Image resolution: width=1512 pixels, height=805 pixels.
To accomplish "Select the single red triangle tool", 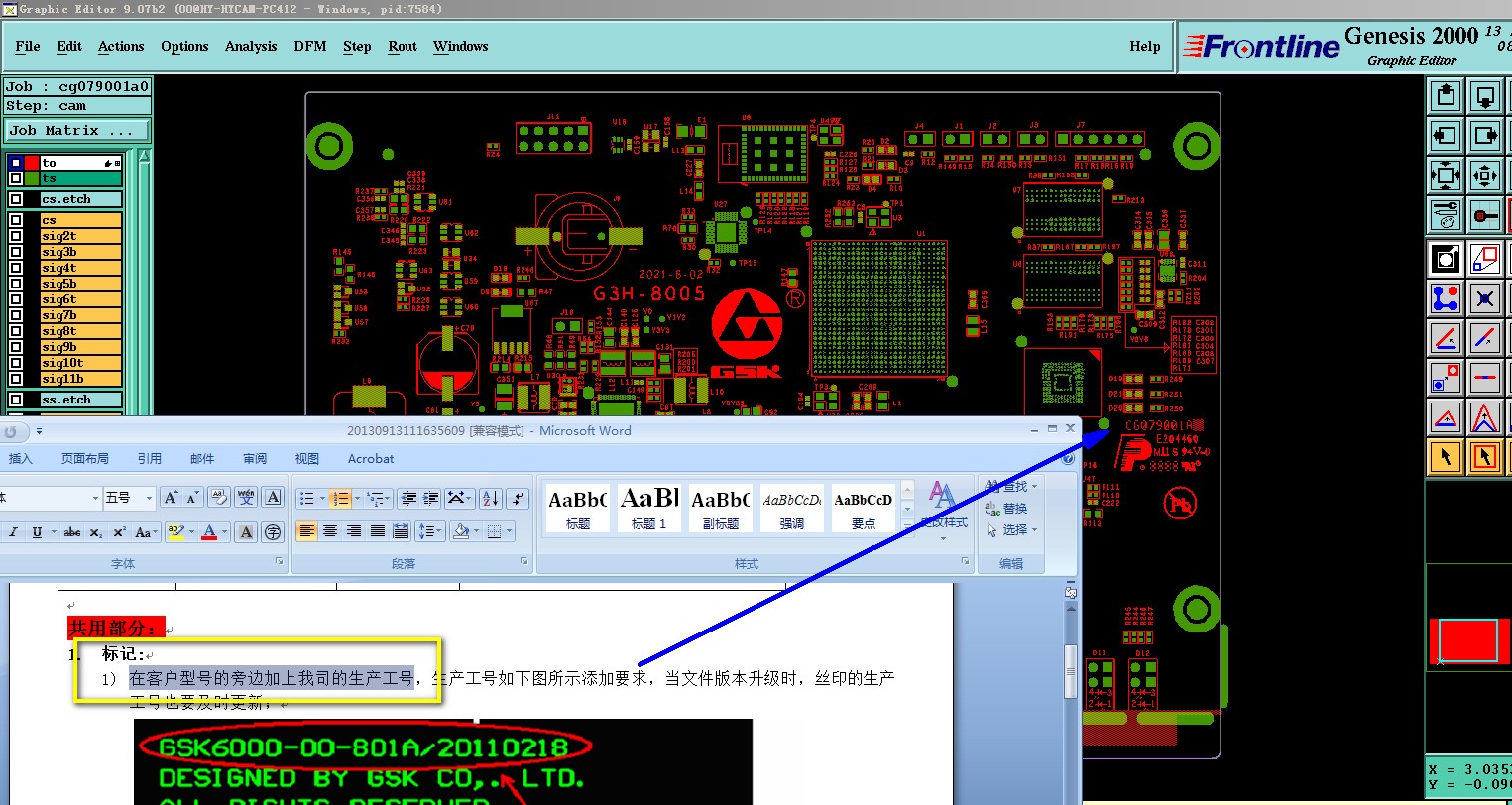I will click(x=1446, y=416).
